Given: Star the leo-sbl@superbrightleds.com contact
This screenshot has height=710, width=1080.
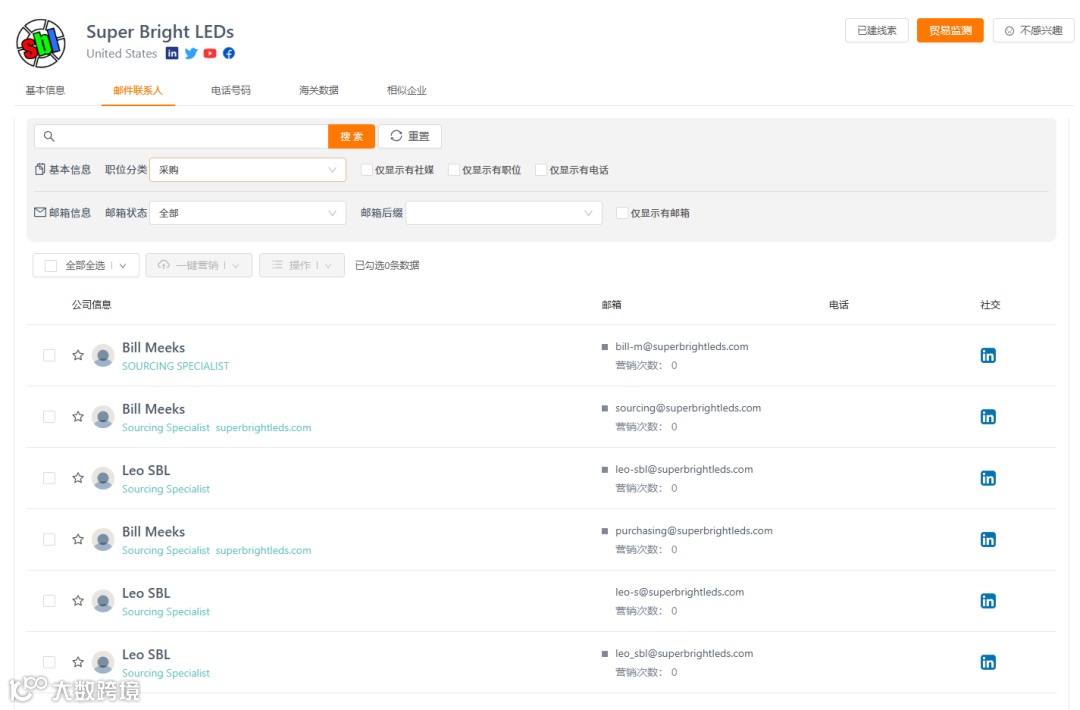Looking at the screenshot, I should click(x=78, y=478).
